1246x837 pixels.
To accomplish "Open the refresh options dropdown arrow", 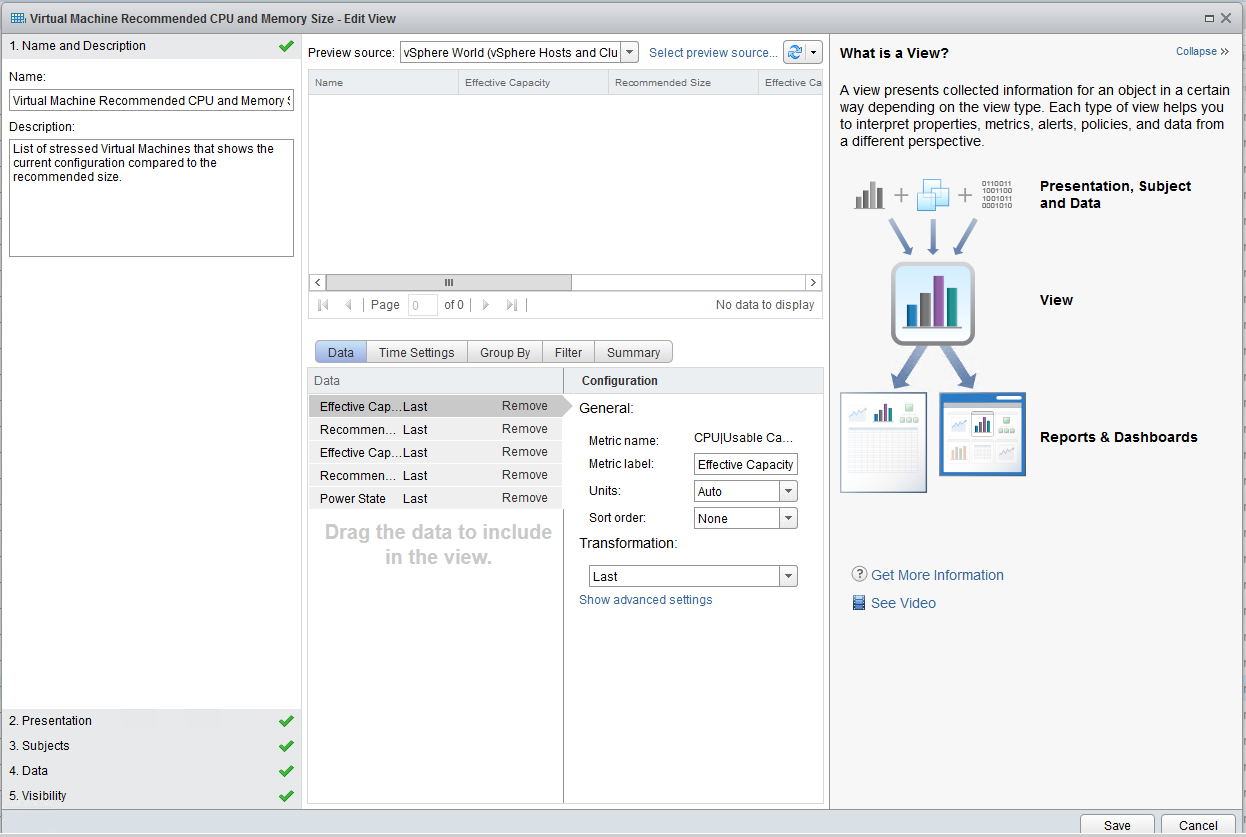I will 814,53.
